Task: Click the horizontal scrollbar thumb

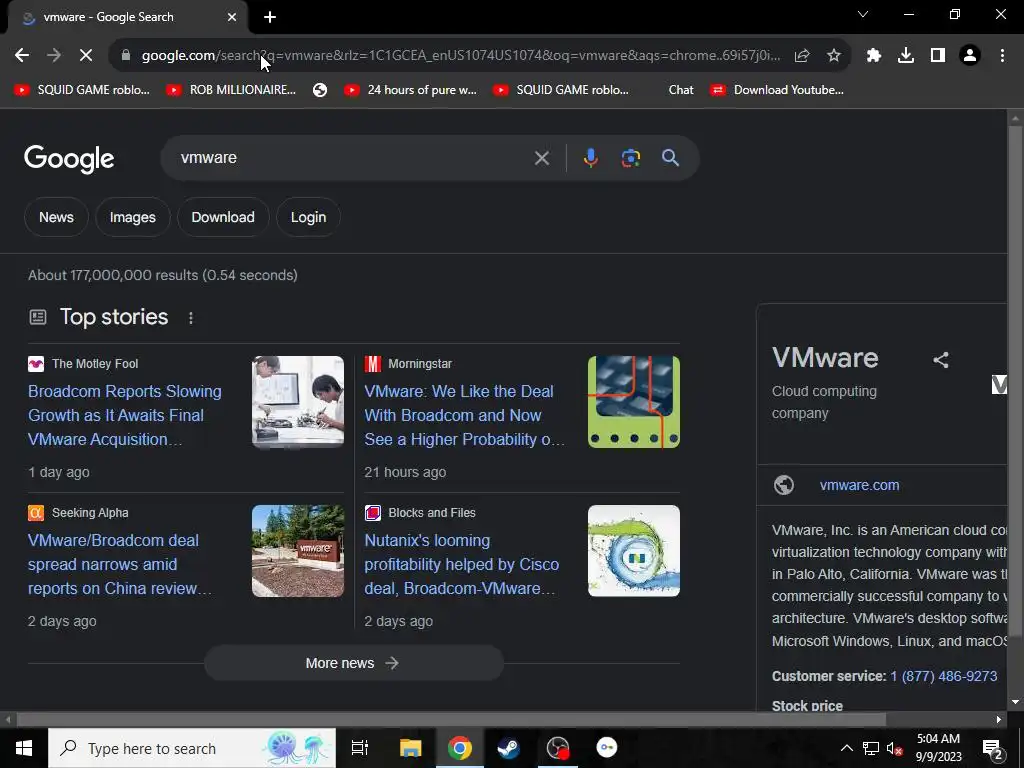Action: (x=451, y=720)
